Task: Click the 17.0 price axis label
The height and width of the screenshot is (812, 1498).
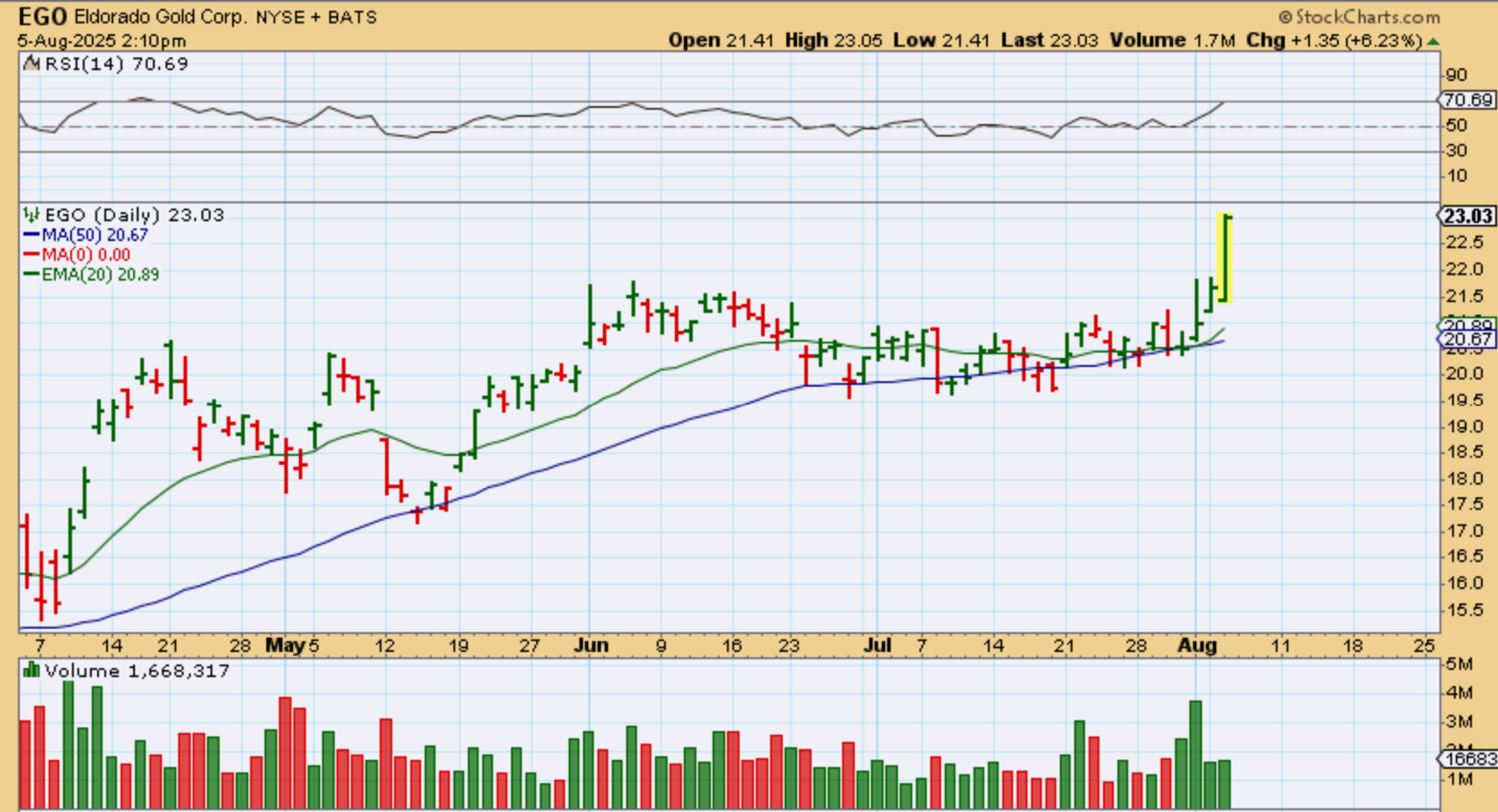Action: (1464, 531)
